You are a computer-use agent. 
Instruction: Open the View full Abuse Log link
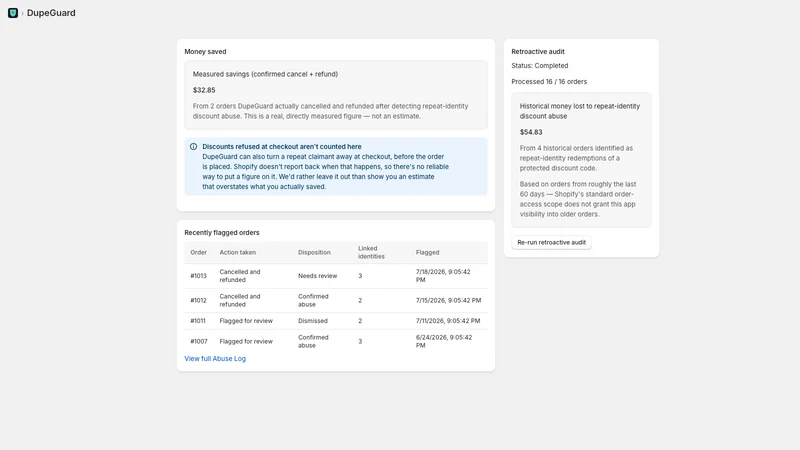(215, 359)
